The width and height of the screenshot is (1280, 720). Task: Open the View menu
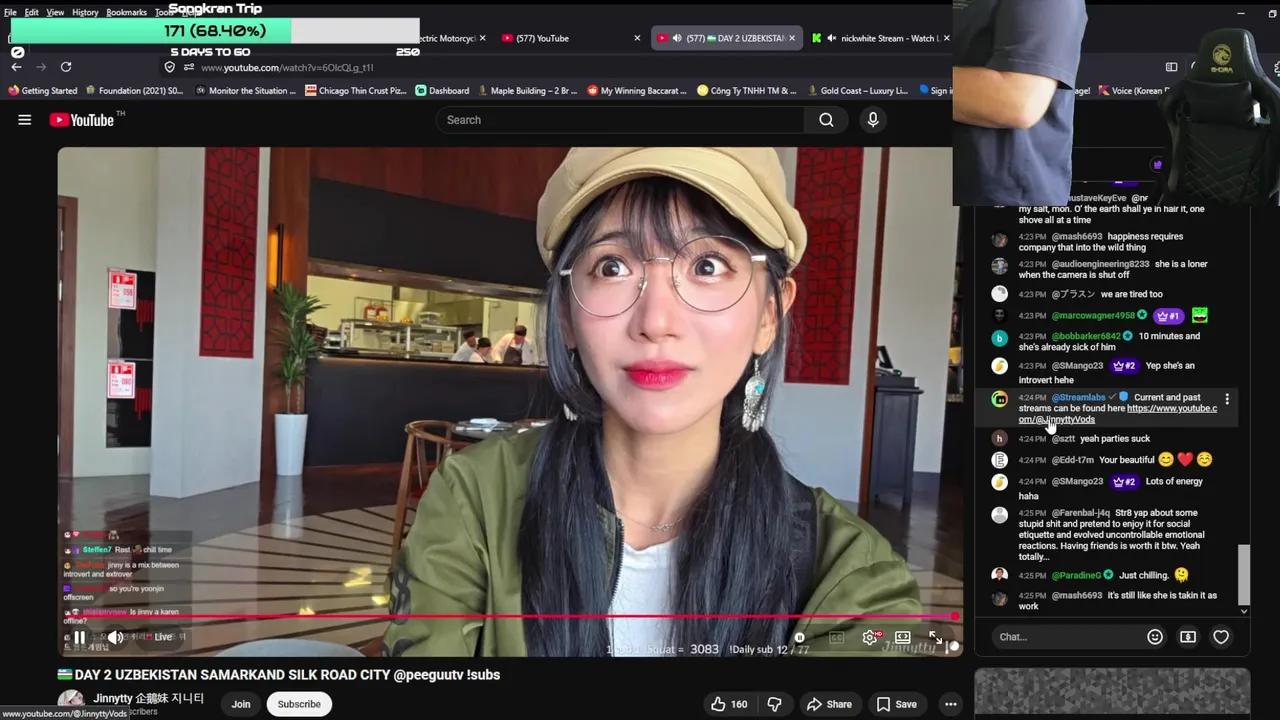pos(55,12)
